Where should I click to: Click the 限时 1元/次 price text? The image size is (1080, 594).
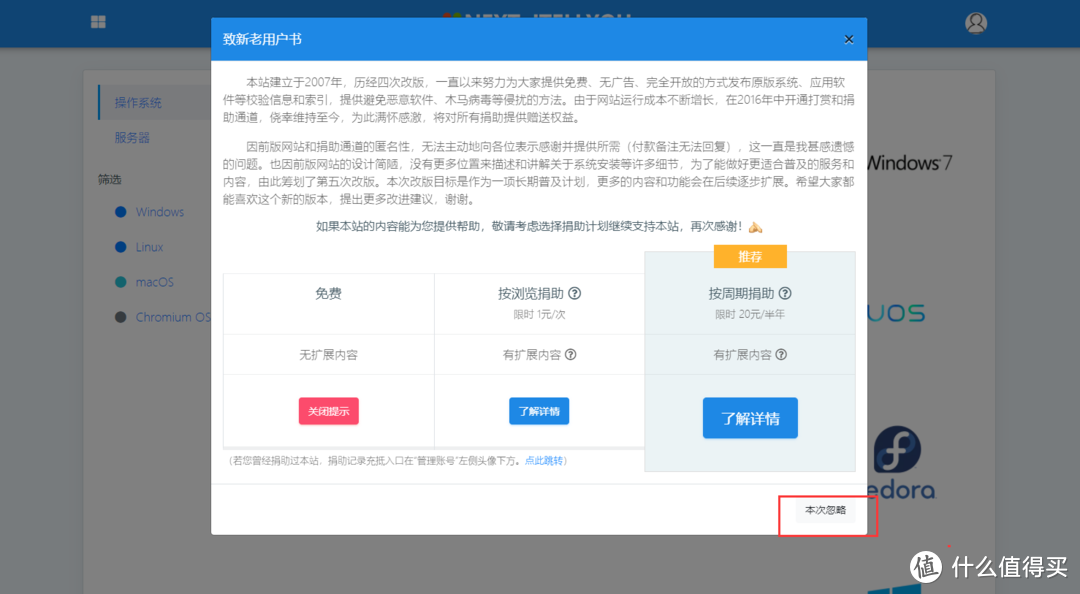[539, 314]
